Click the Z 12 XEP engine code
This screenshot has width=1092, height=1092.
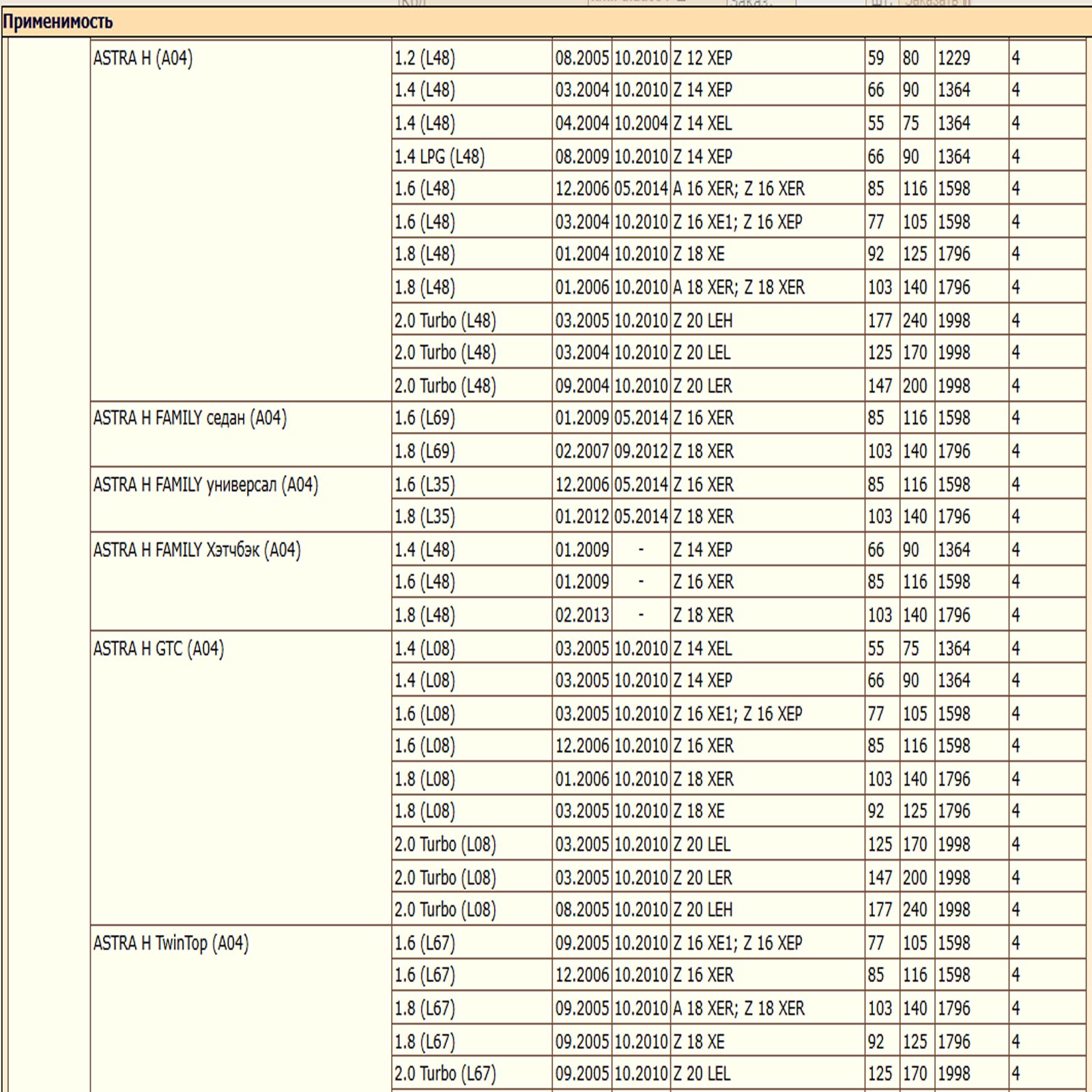[702, 59]
